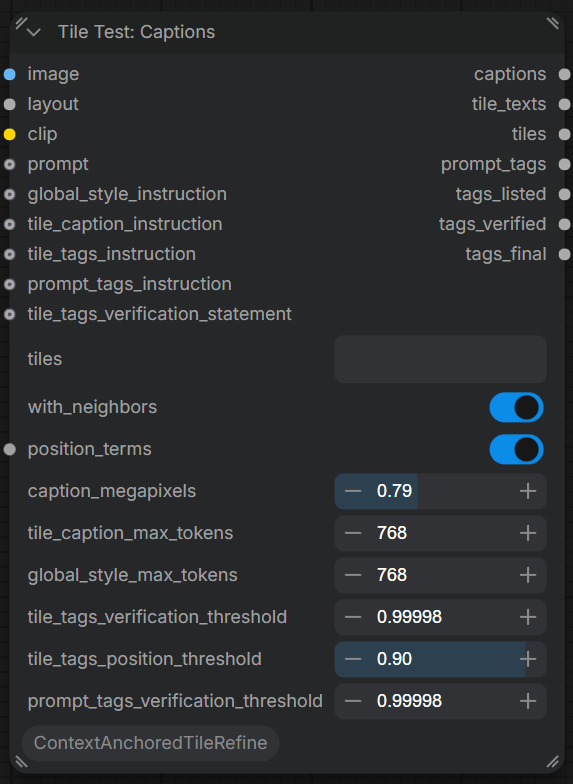
Task: Click the position_terms input socket
Action: [10, 450]
